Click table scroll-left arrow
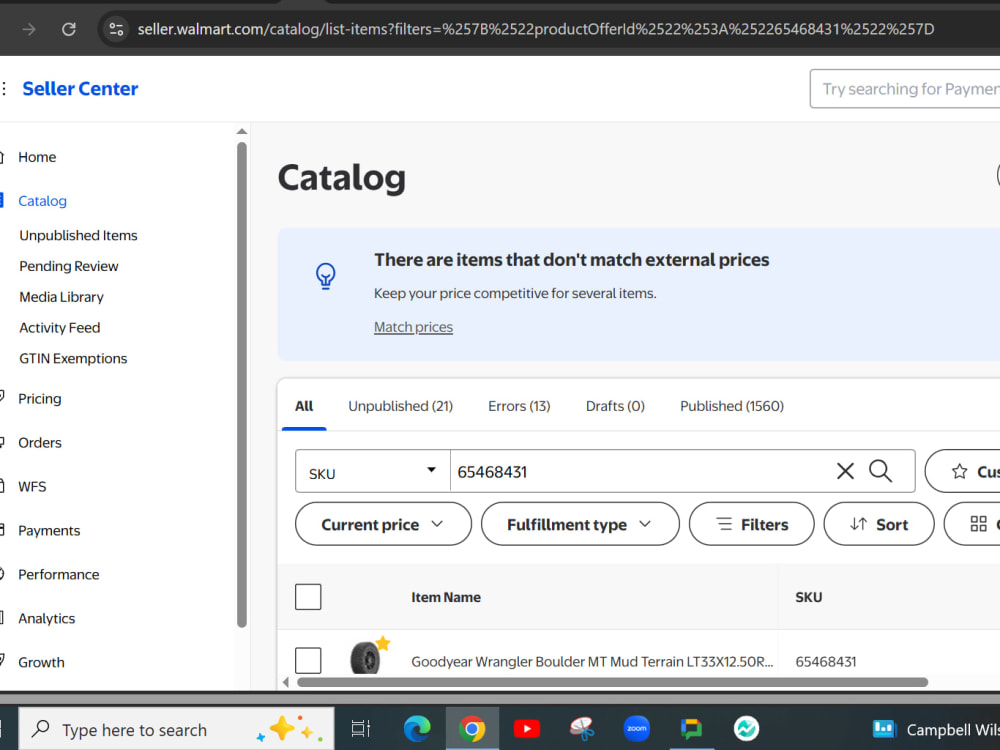 [x=286, y=682]
